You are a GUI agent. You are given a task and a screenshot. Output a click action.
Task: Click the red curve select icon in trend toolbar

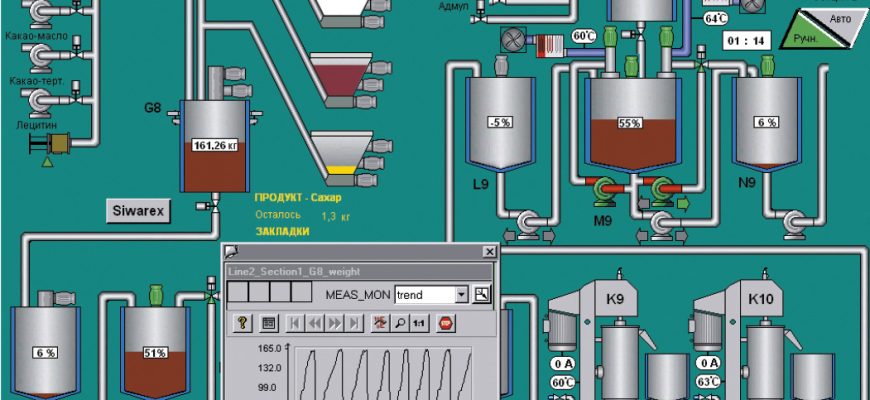tap(379, 322)
